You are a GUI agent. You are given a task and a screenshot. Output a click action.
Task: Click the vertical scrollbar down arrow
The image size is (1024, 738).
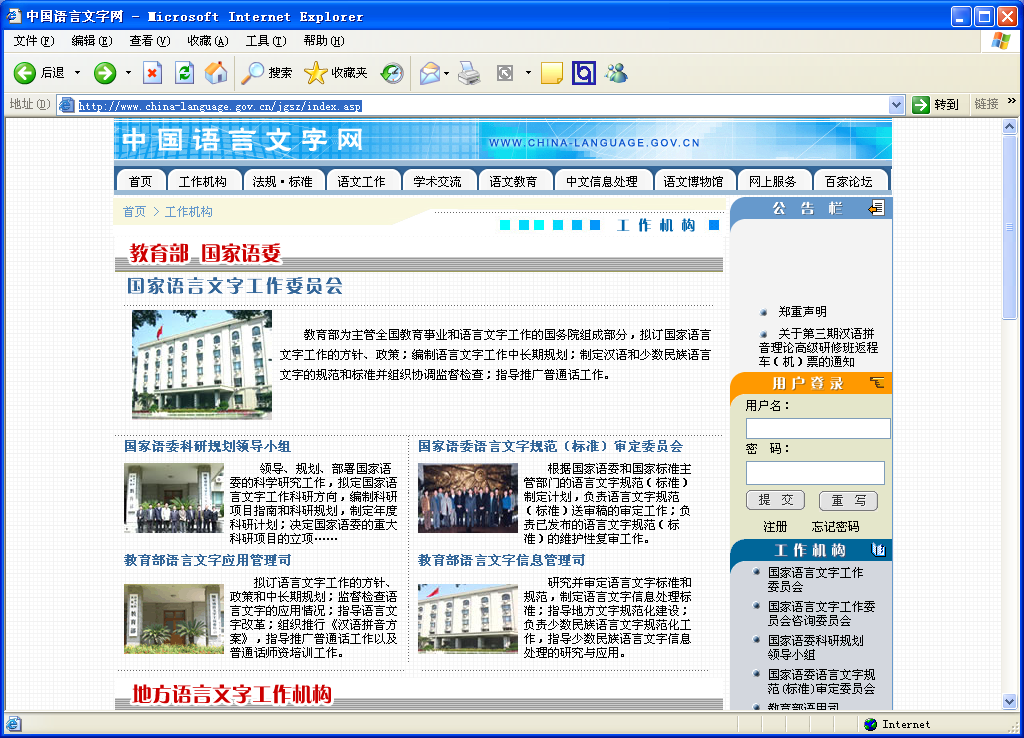pos(1010,702)
